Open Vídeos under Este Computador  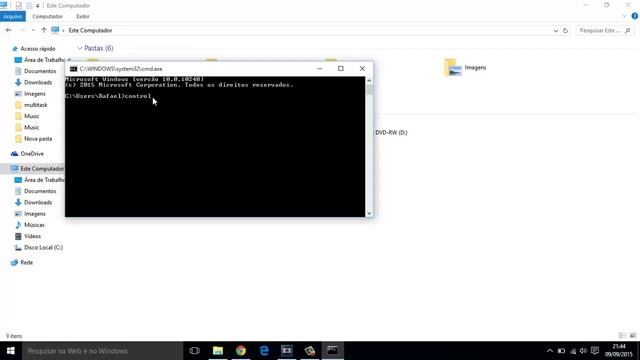click(32, 236)
